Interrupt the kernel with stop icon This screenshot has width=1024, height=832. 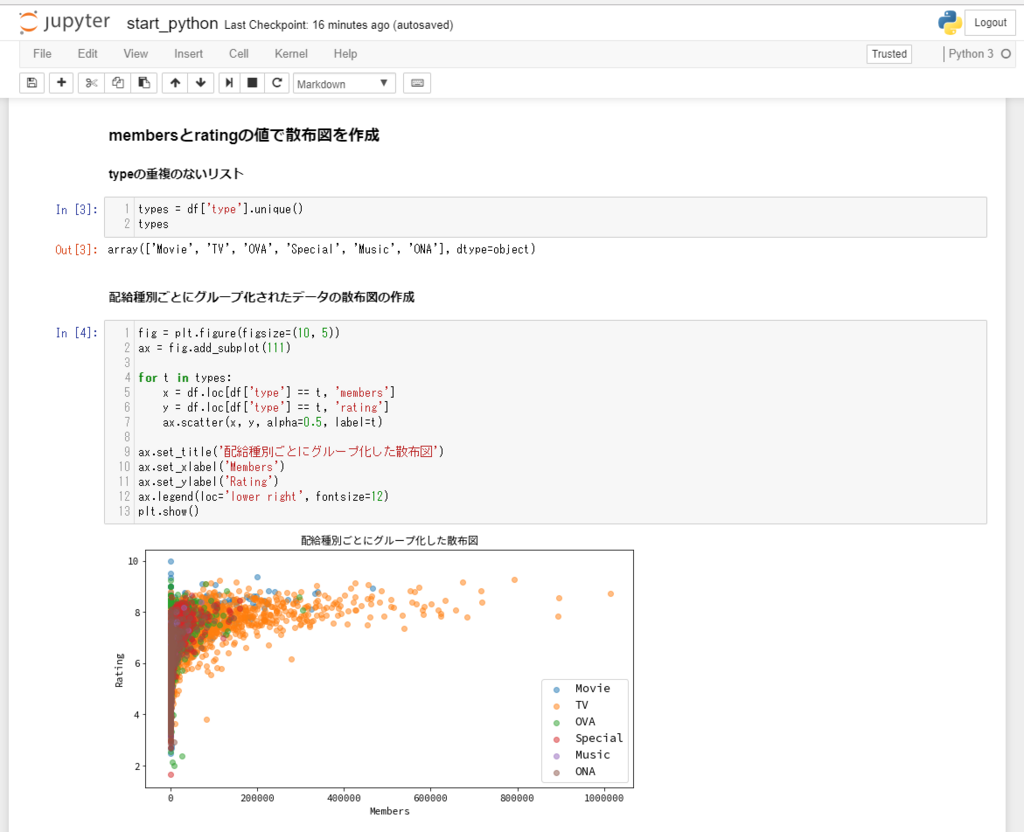[x=252, y=83]
